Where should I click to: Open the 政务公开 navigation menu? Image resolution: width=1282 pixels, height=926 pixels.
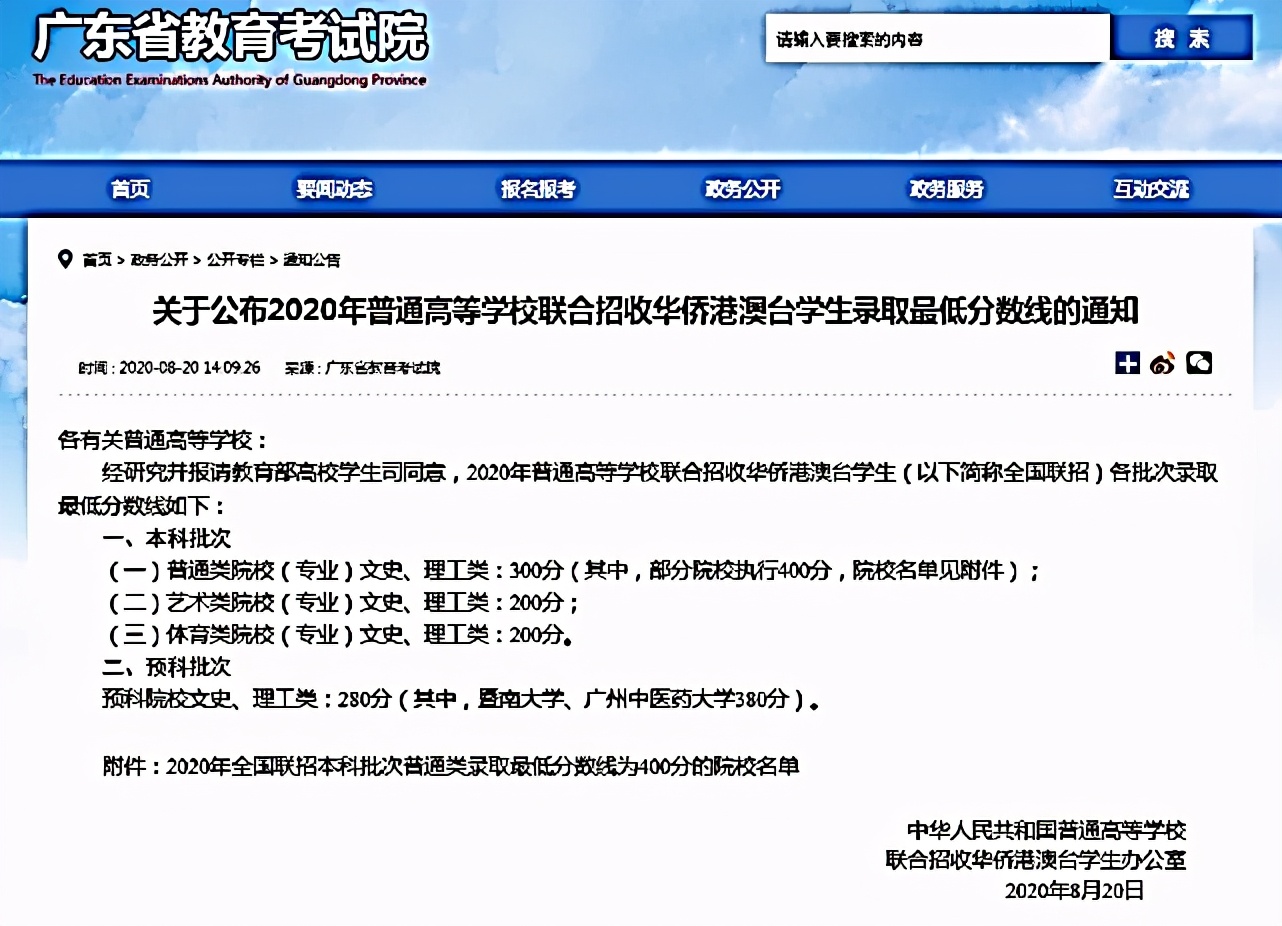click(740, 189)
